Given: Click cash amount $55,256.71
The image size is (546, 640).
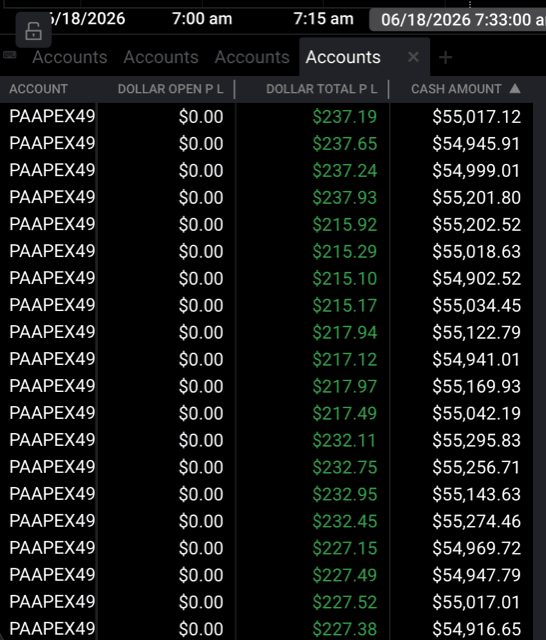Looking at the screenshot, I should (x=477, y=467).
